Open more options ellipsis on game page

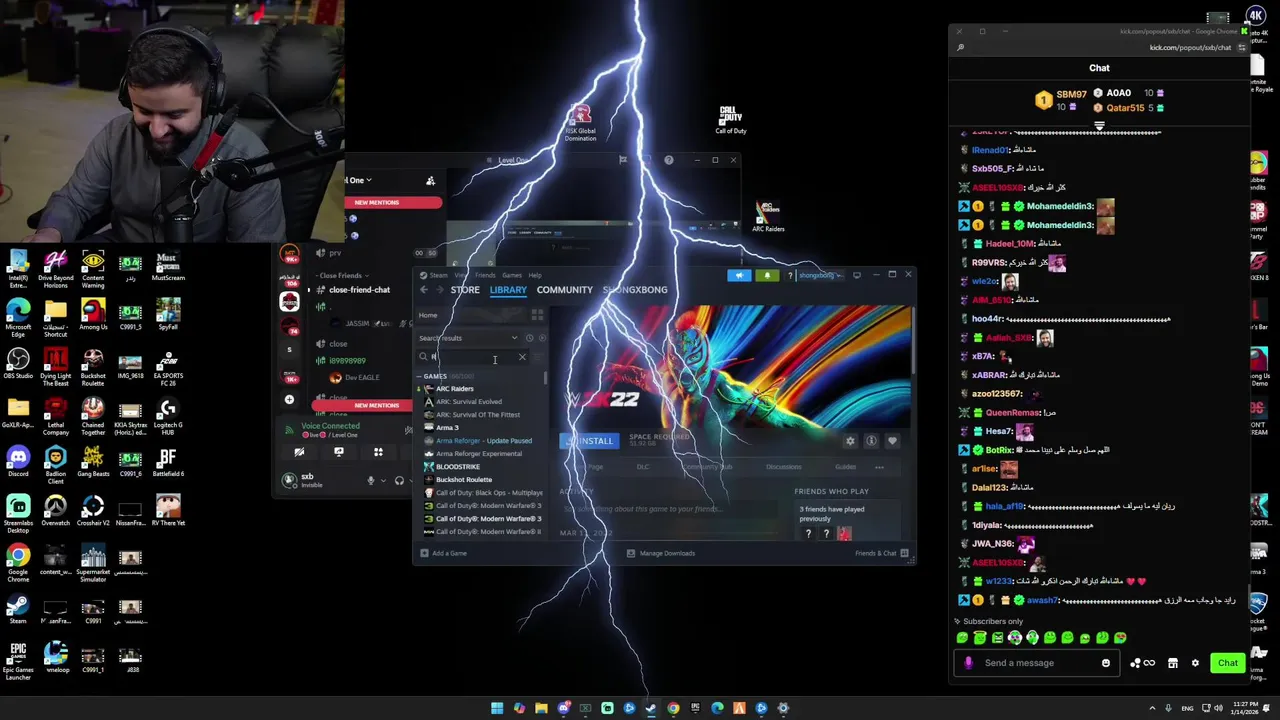[x=879, y=467]
